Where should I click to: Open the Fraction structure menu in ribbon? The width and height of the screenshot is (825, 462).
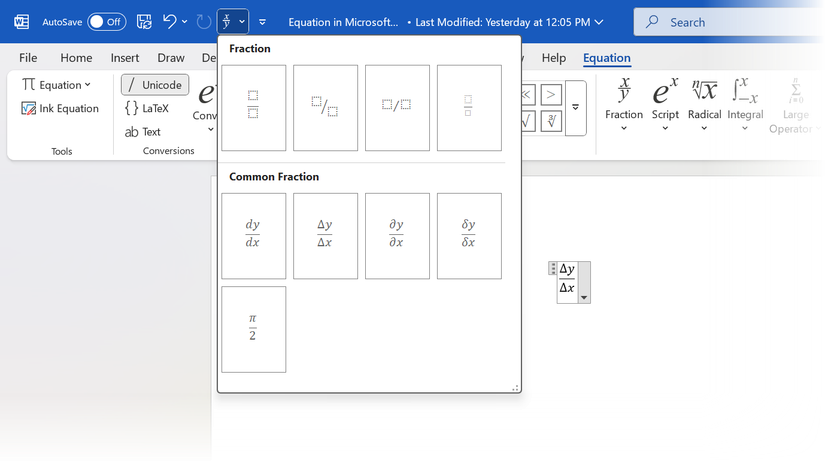tap(624, 104)
